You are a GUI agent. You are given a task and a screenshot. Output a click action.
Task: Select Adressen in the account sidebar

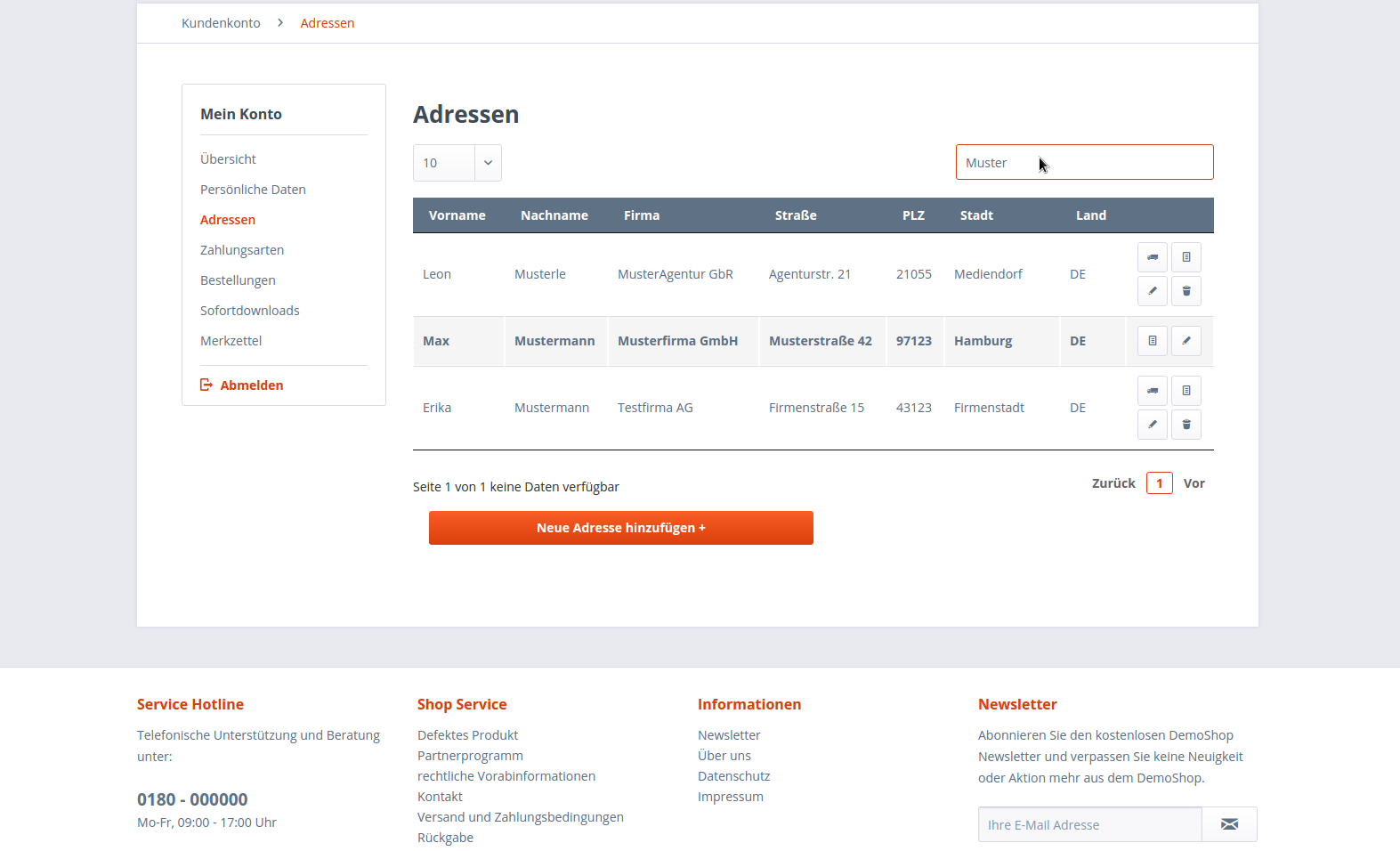coord(228,220)
